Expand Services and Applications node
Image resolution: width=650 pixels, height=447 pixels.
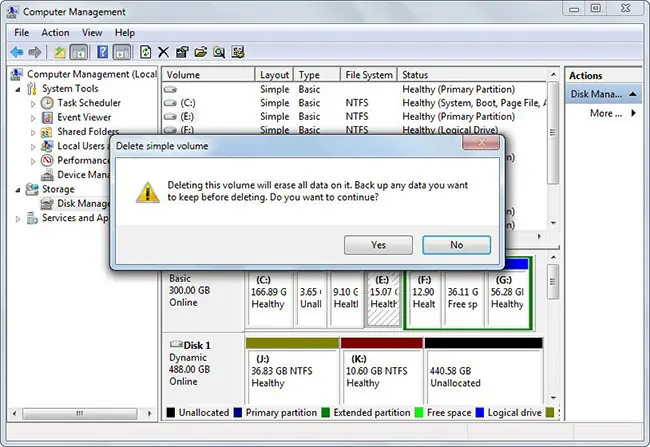[18, 219]
